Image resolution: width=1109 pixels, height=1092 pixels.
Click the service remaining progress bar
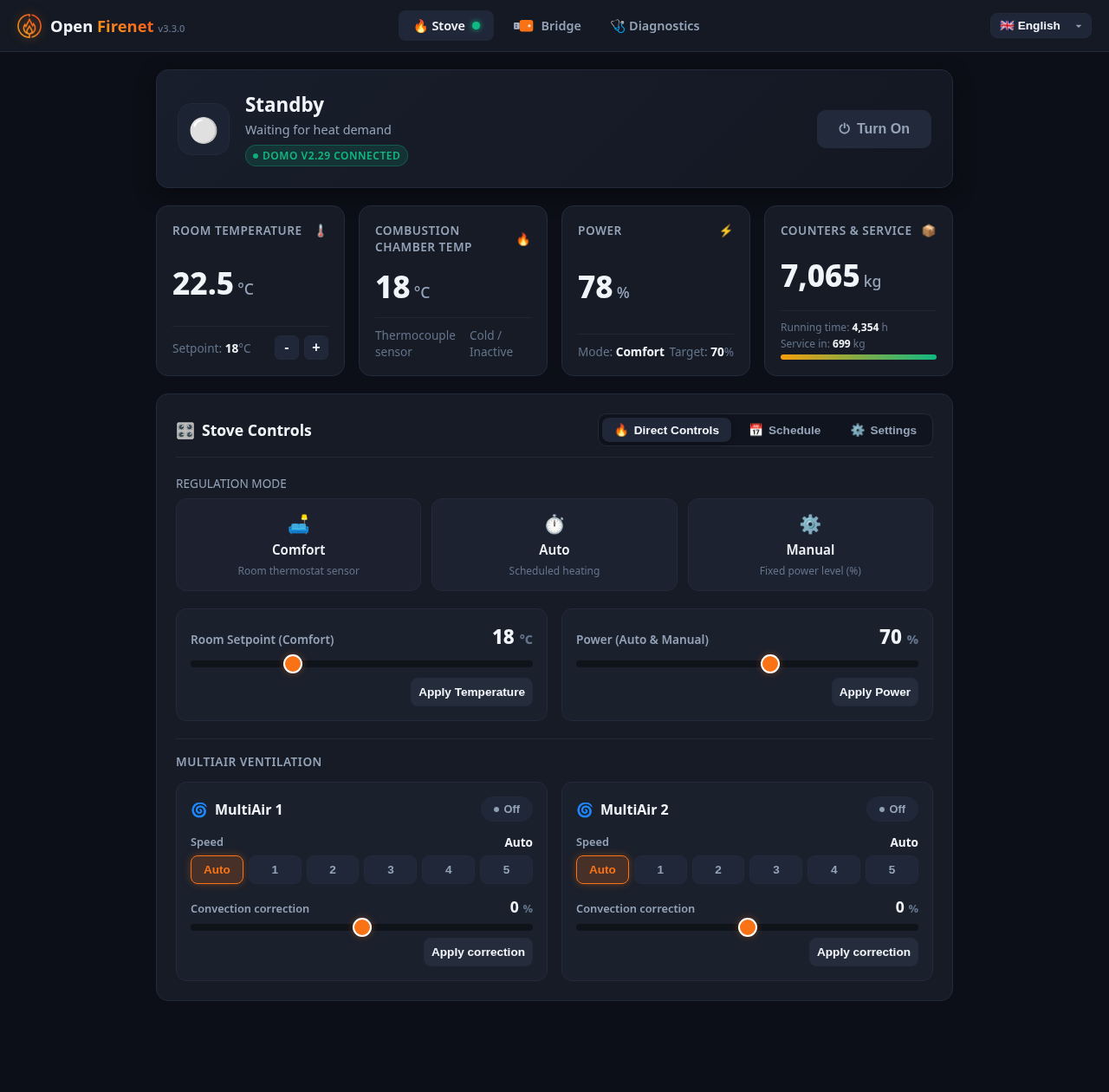tap(859, 357)
